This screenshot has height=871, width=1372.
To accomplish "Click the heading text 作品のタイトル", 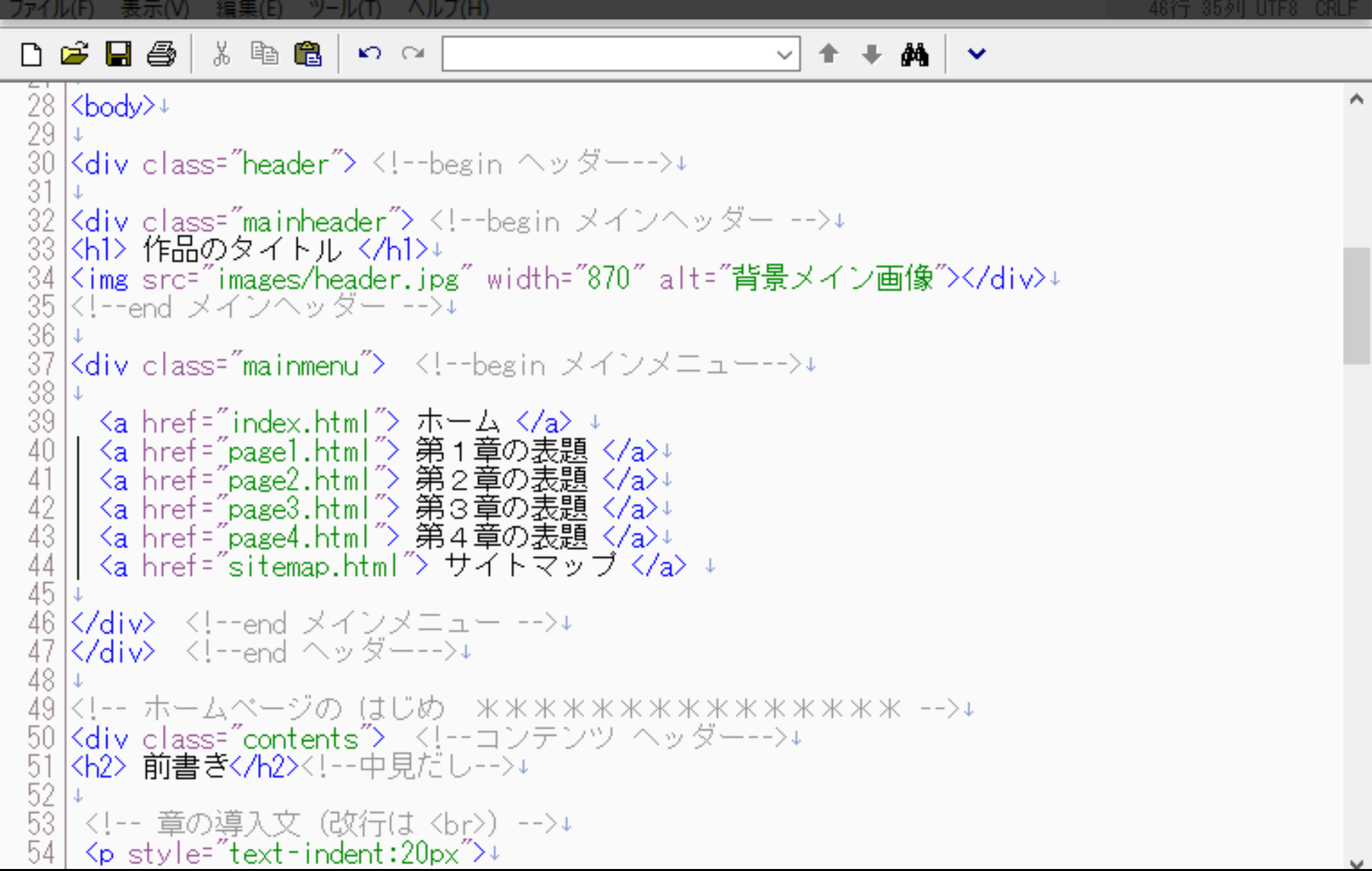I will pos(243,250).
